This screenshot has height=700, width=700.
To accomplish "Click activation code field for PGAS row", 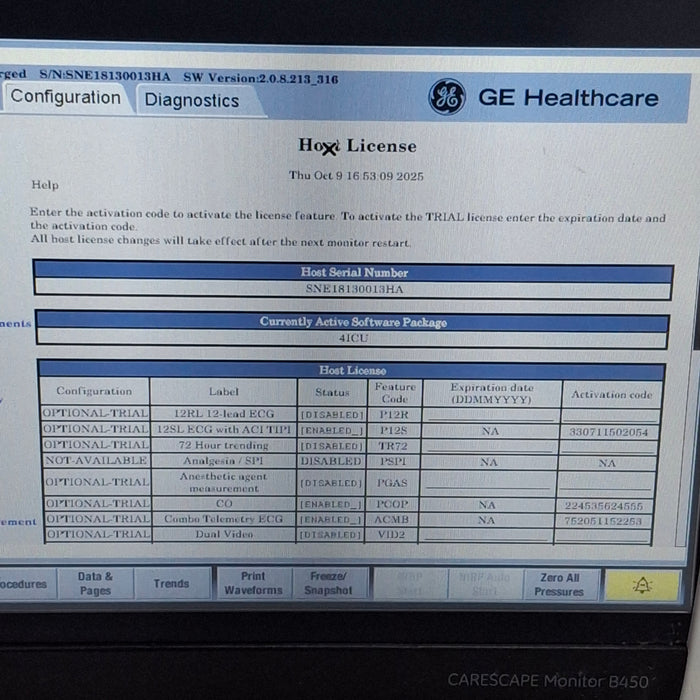I will (605, 483).
